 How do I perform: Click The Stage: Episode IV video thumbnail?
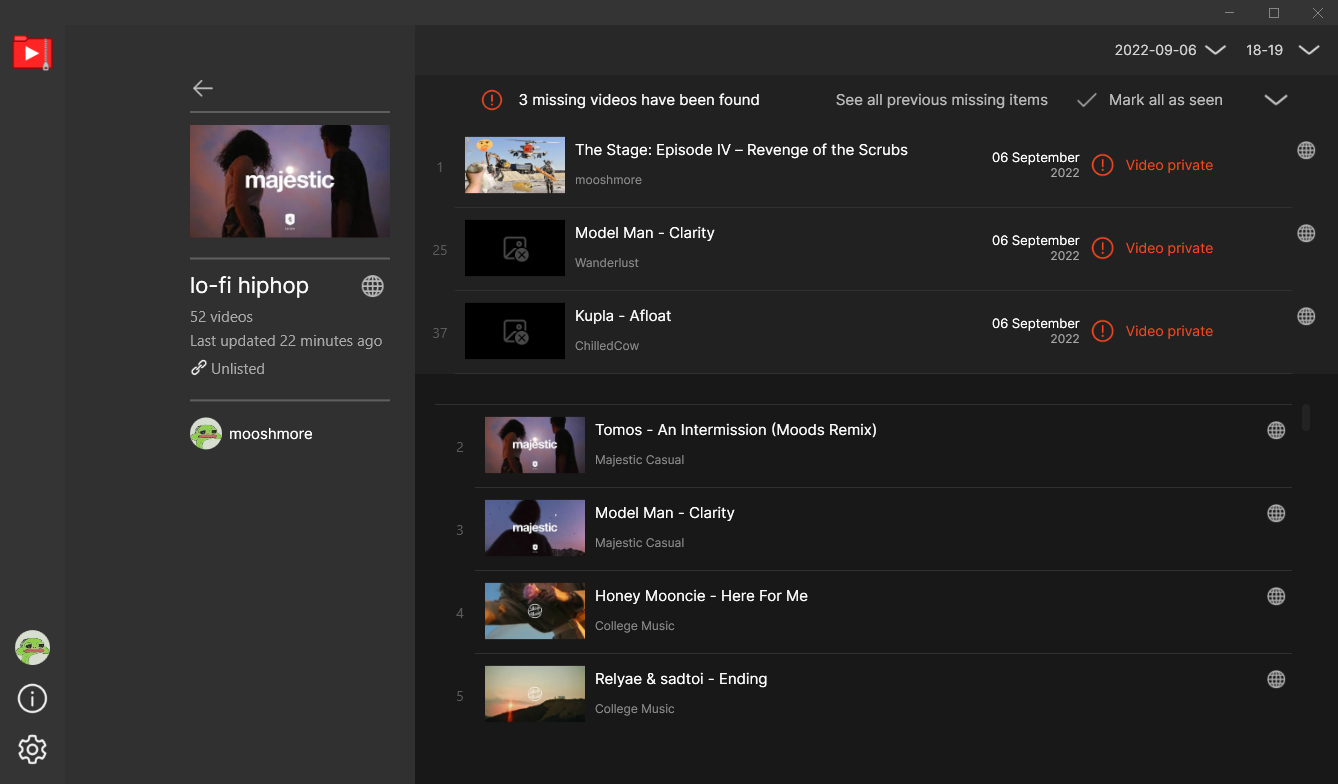tap(515, 165)
